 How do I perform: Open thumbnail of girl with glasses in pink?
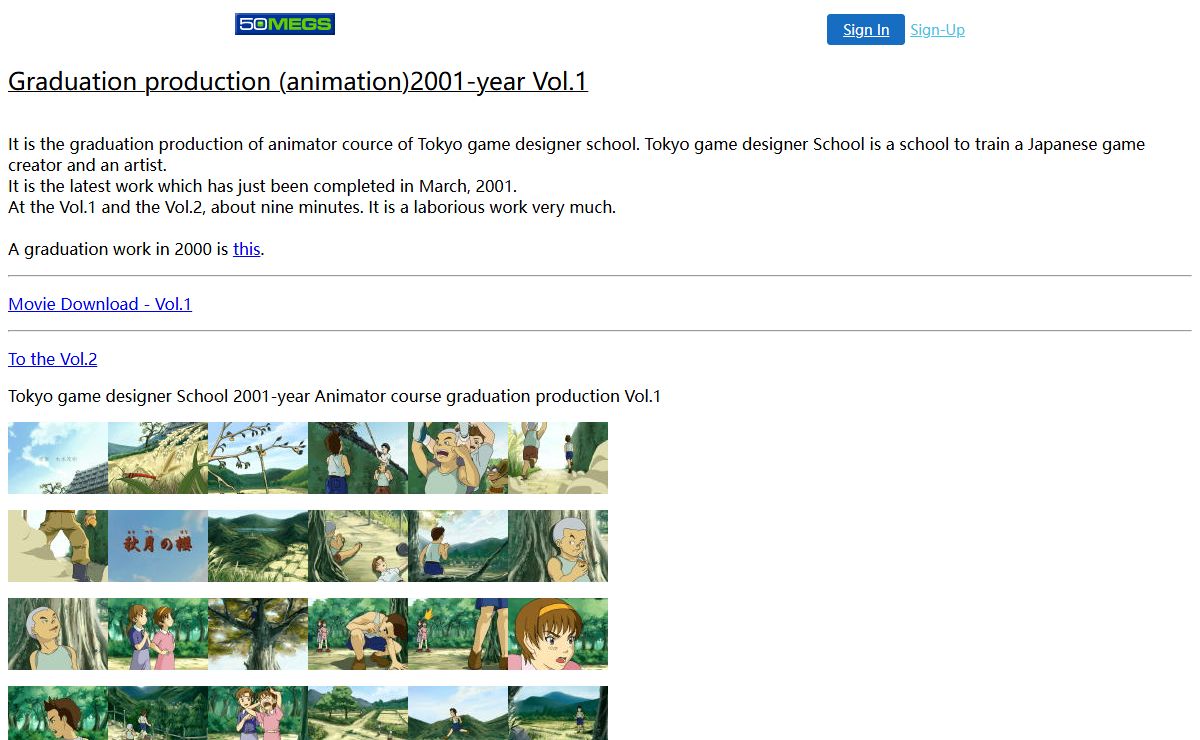pos(258,713)
